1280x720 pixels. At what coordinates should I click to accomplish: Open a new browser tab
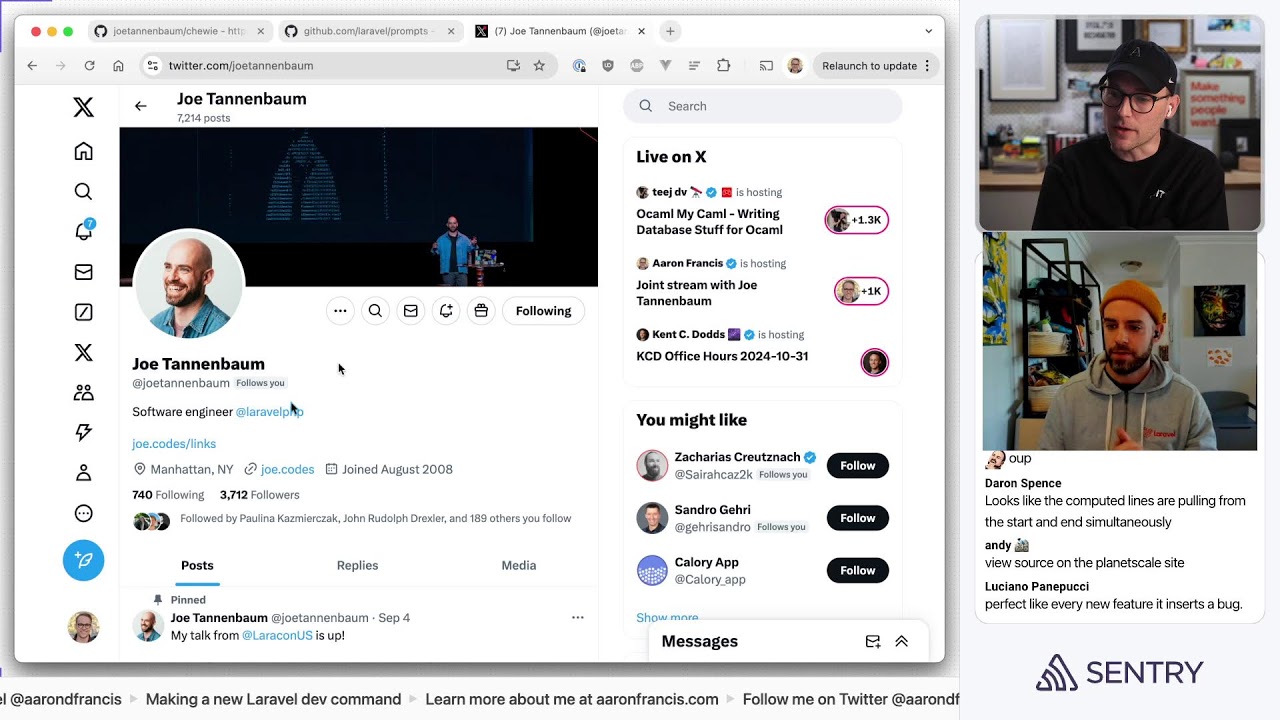(670, 31)
